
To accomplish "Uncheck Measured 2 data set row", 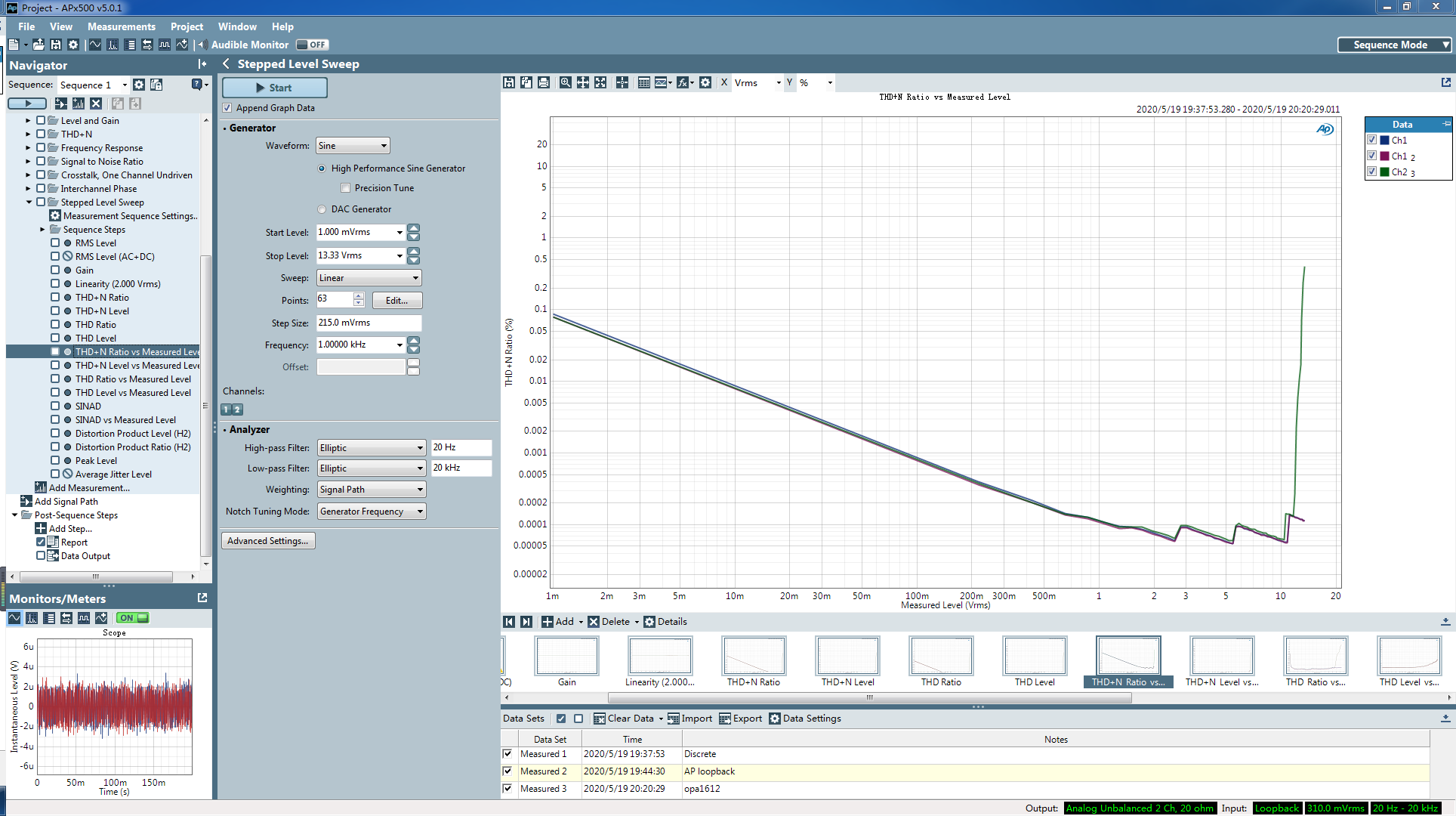I will [x=507, y=771].
